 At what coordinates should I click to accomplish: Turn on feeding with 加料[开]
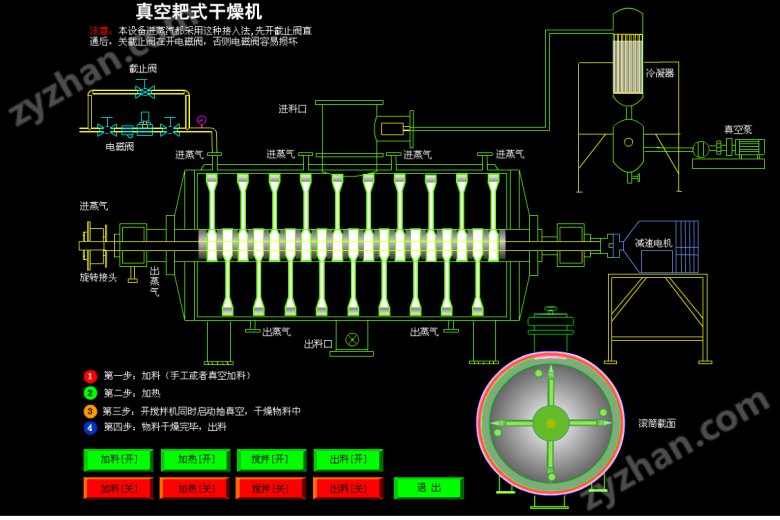click(x=111, y=460)
